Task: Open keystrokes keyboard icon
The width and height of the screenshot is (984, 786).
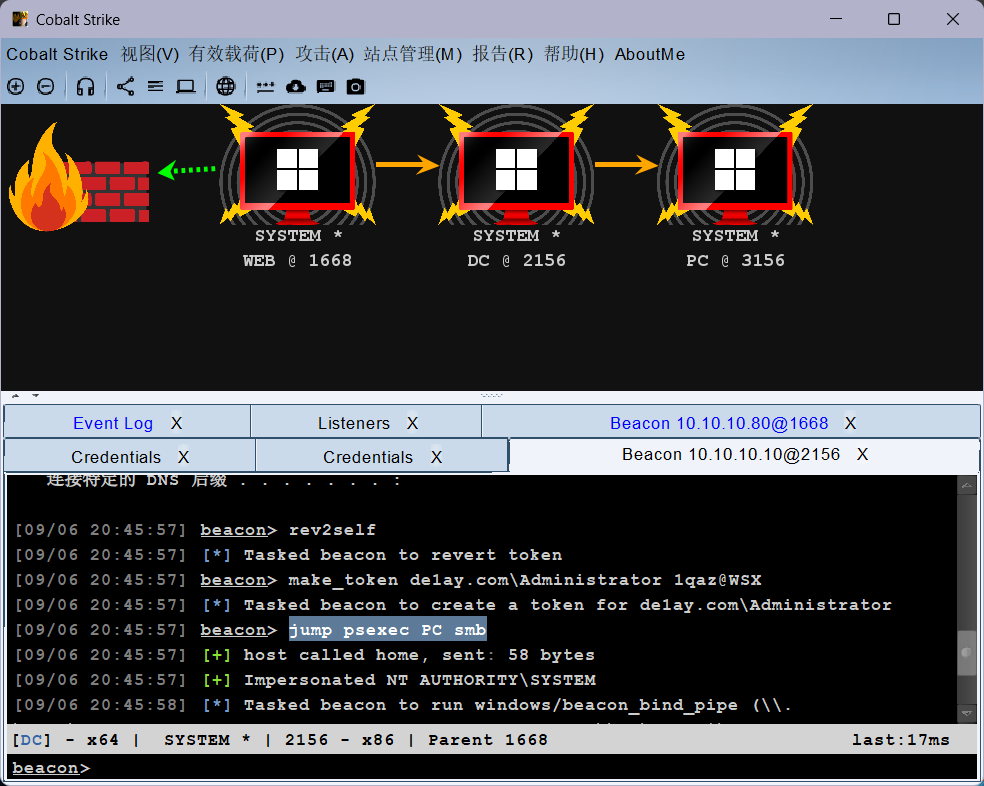Action: 326,87
